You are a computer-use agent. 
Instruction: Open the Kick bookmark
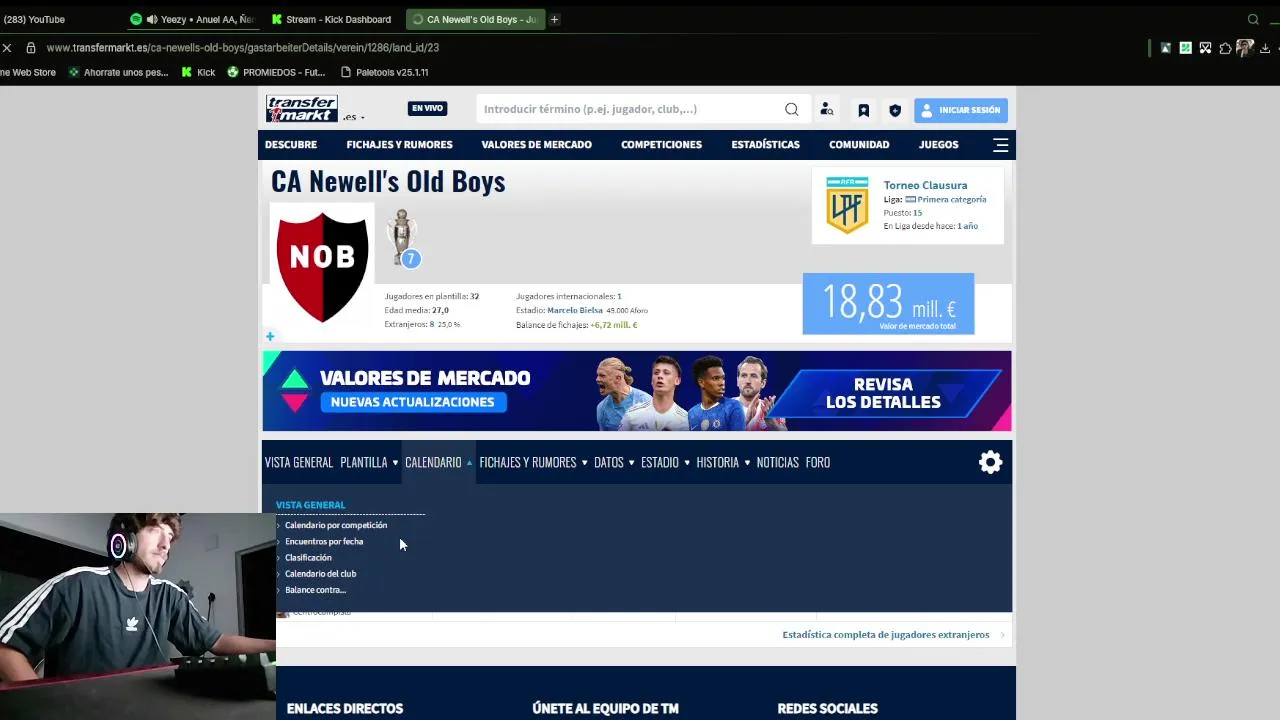click(x=198, y=72)
